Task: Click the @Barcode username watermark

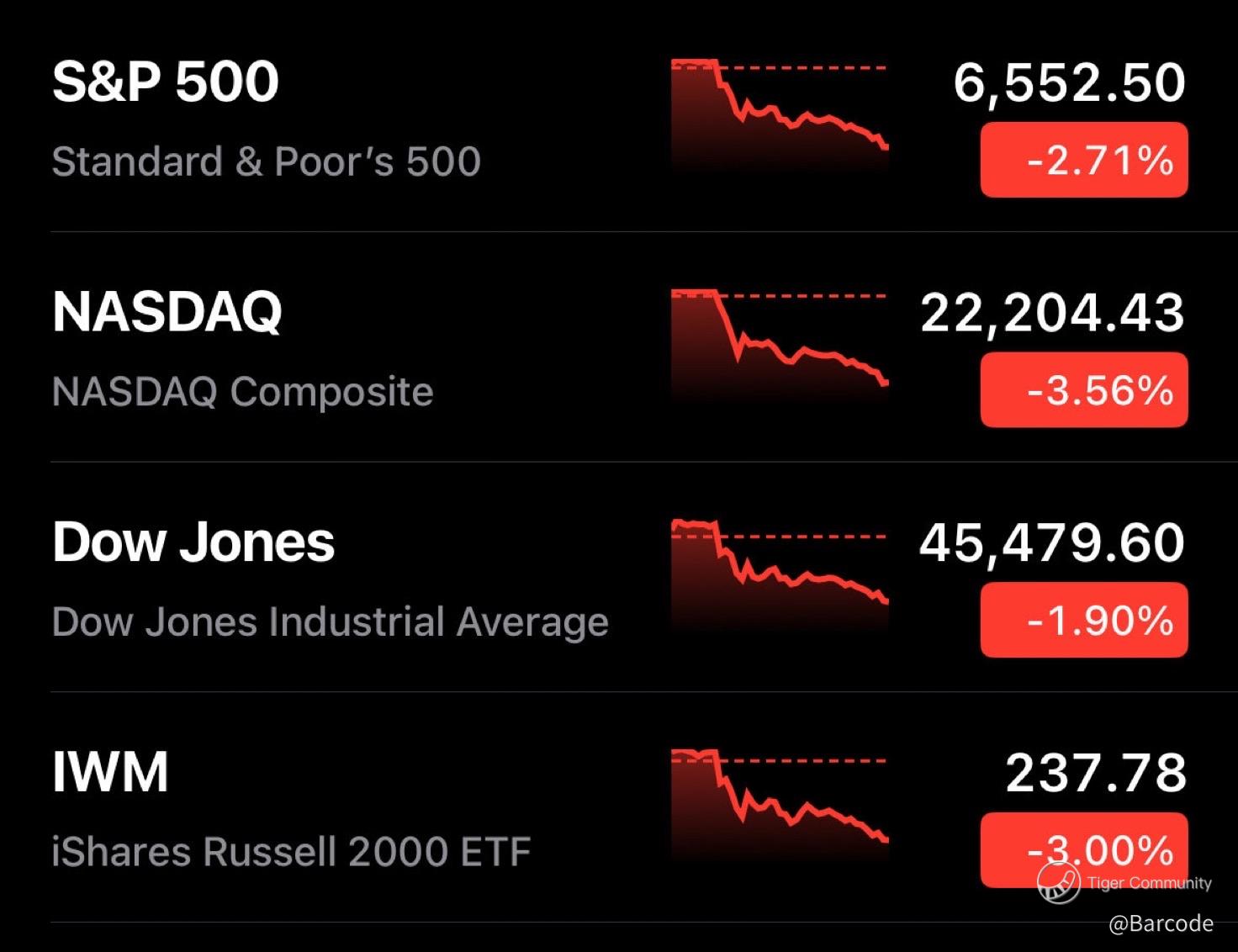Action: [x=1161, y=923]
